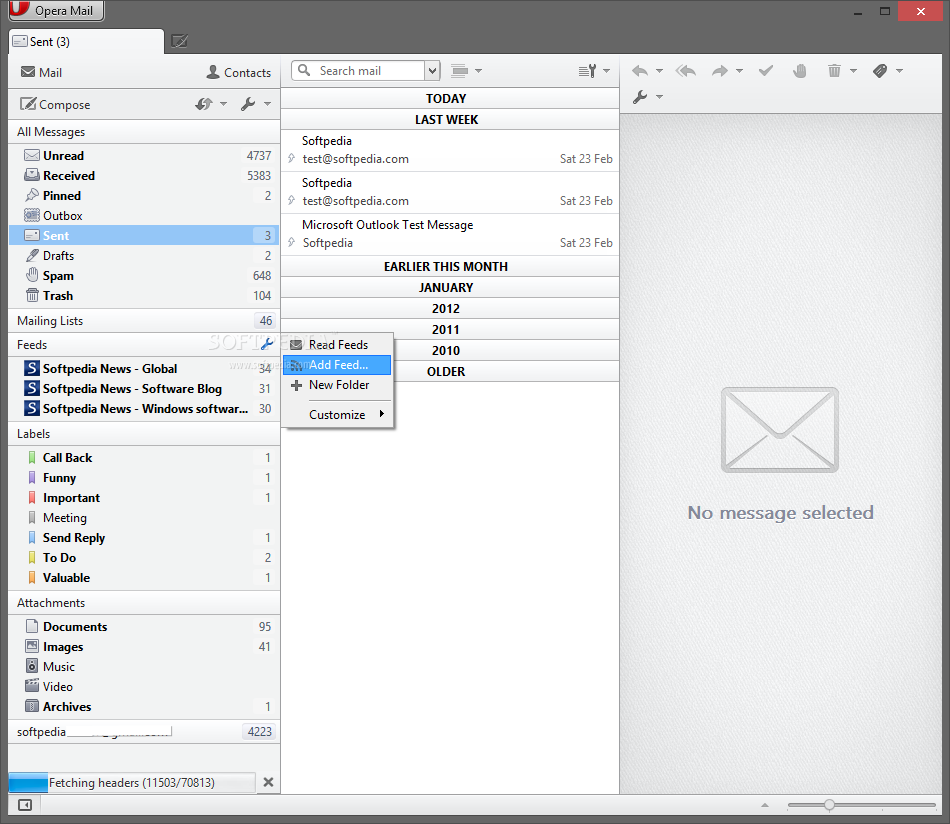Open the Spam folder
Viewport: 950px width, 824px height.
tap(144, 276)
